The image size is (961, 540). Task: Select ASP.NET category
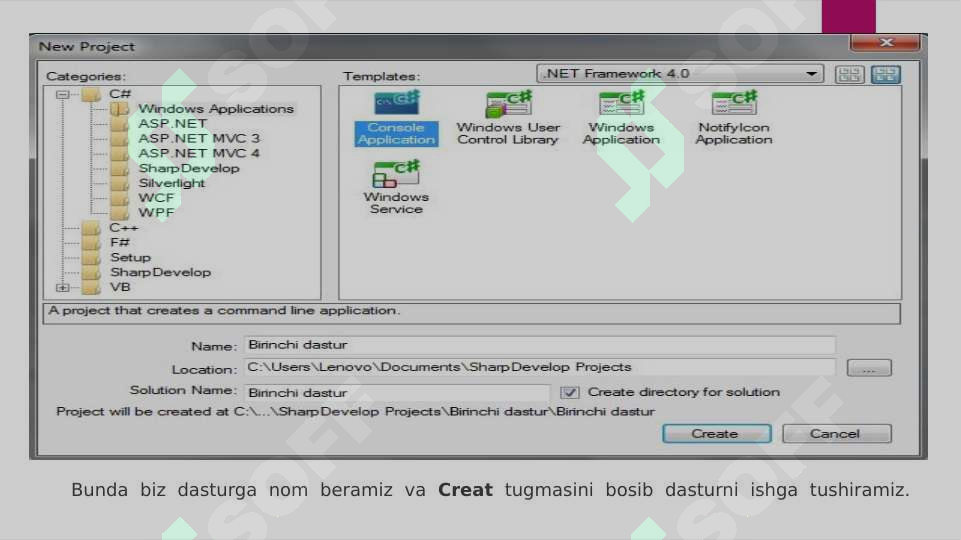pyautogui.click(x=172, y=124)
